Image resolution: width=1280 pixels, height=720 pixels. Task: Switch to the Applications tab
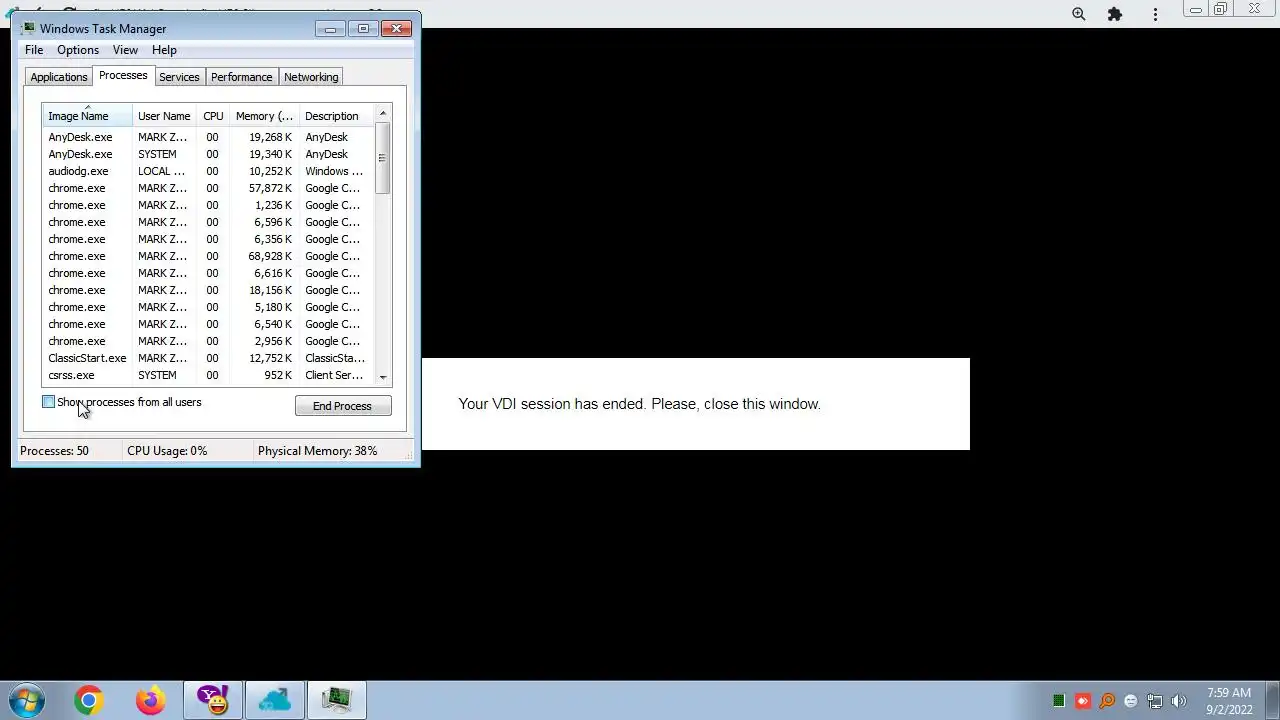59,77
